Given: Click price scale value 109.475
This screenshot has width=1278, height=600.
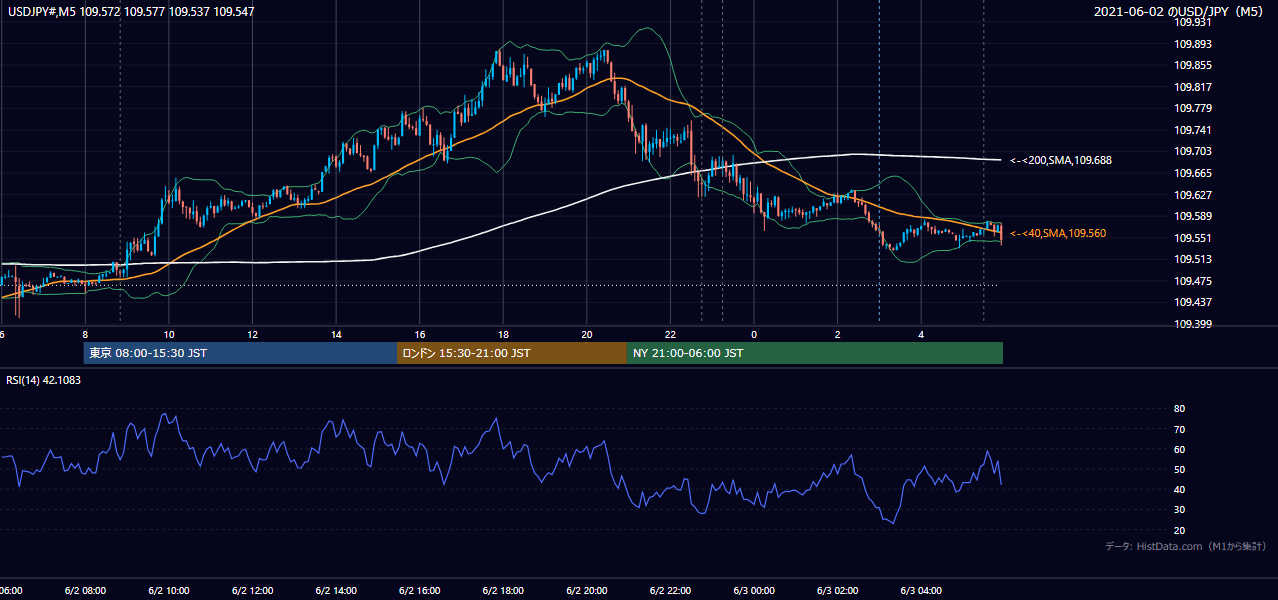Looking at the screenshot, I should (x=1192, y=281).
